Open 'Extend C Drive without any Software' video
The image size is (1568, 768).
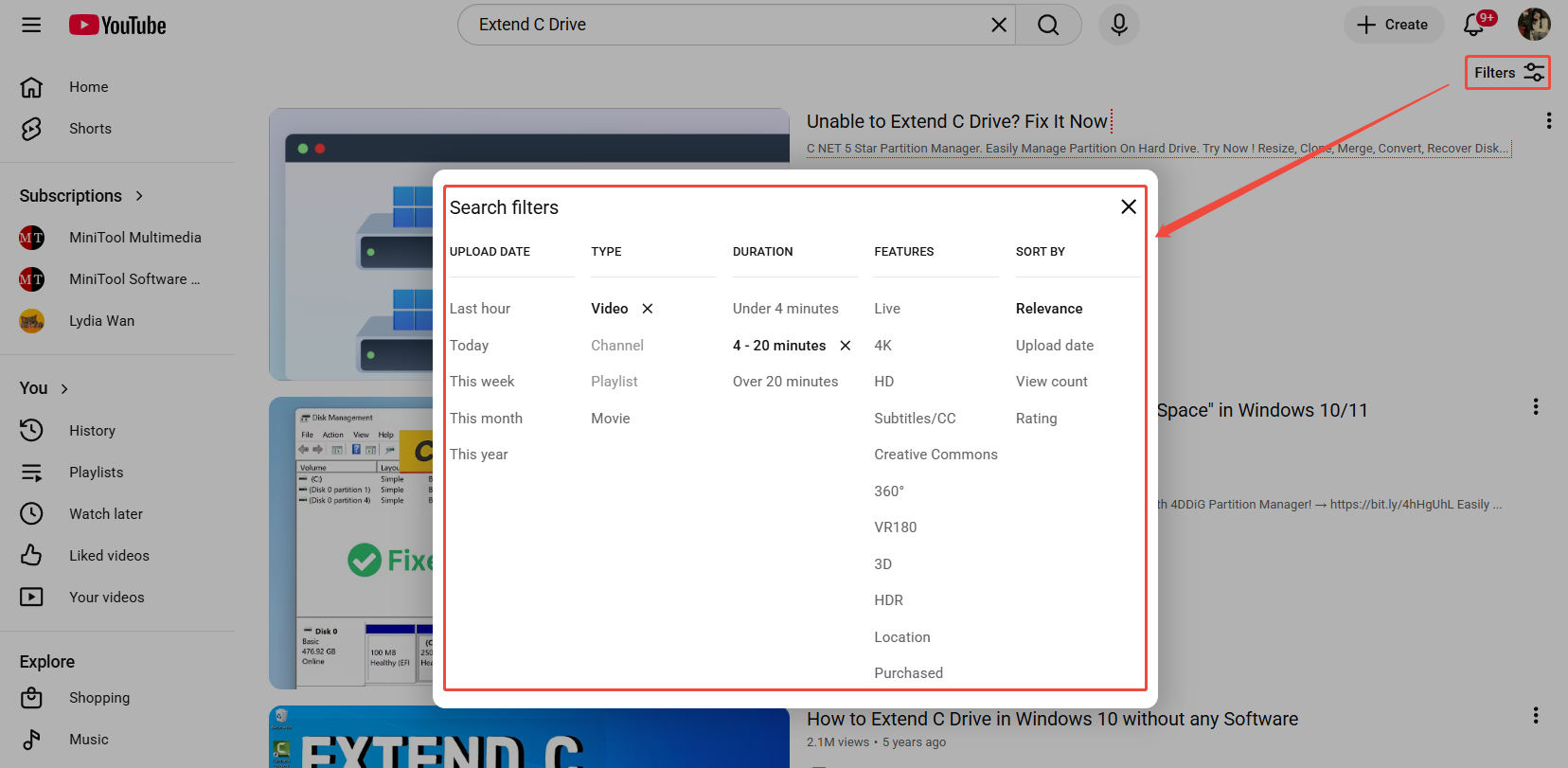pos(1052,719)
